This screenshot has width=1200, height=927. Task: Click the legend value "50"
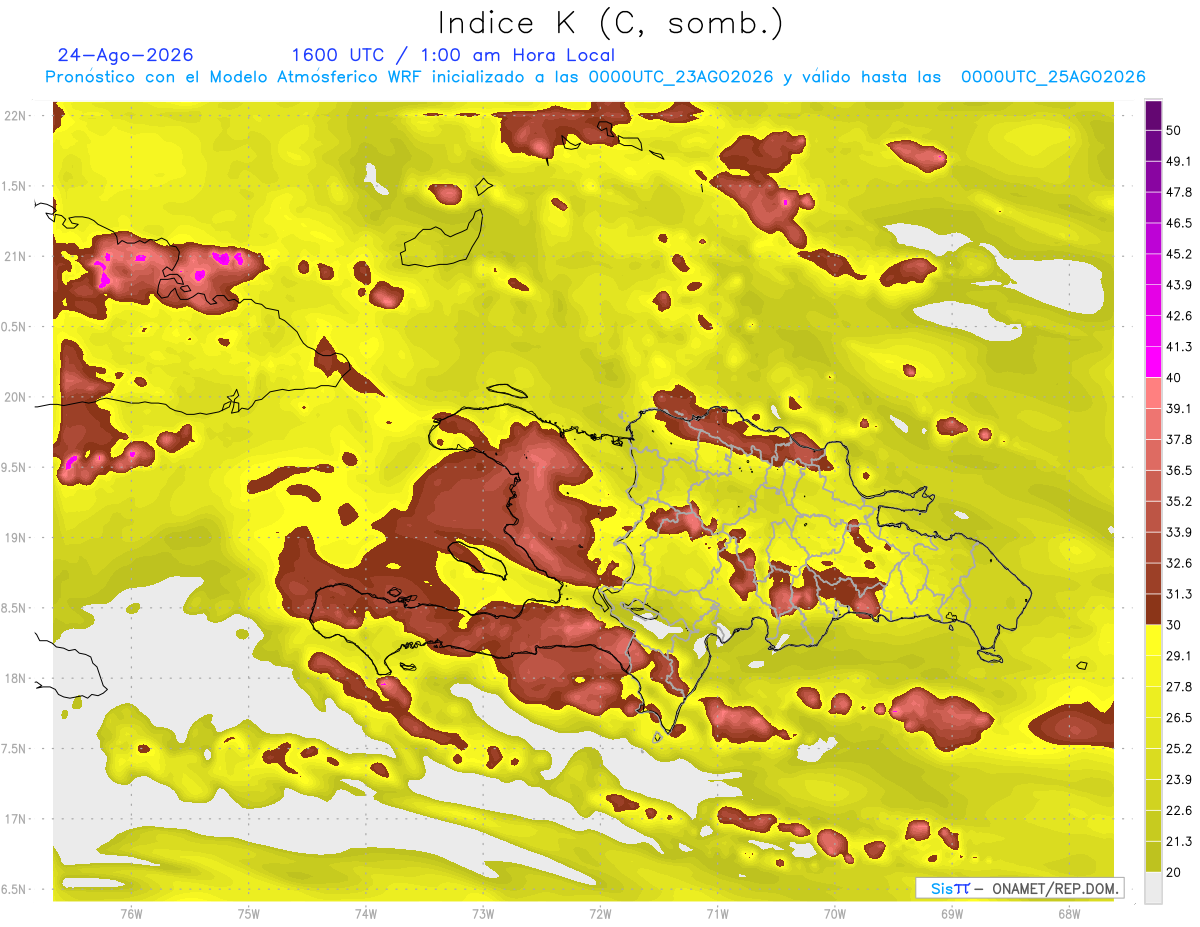pyautogui.click(x=1174, y=131)
